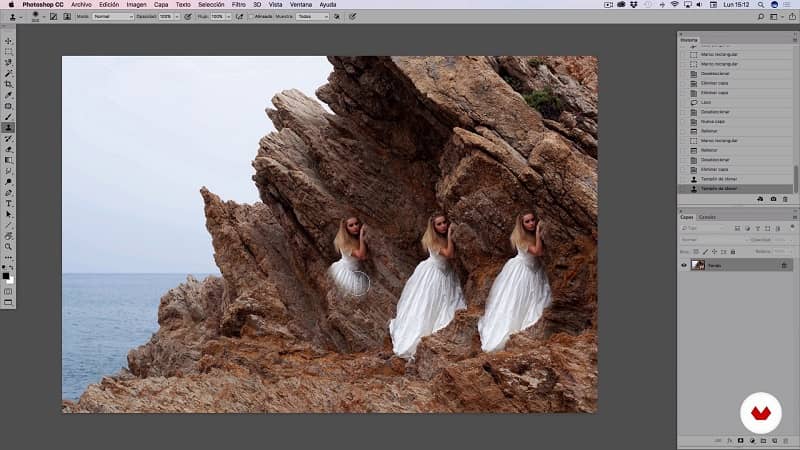The image size is (800, 450).
Task: Switch to the Canales tab
Action: [x=707, y=217]
